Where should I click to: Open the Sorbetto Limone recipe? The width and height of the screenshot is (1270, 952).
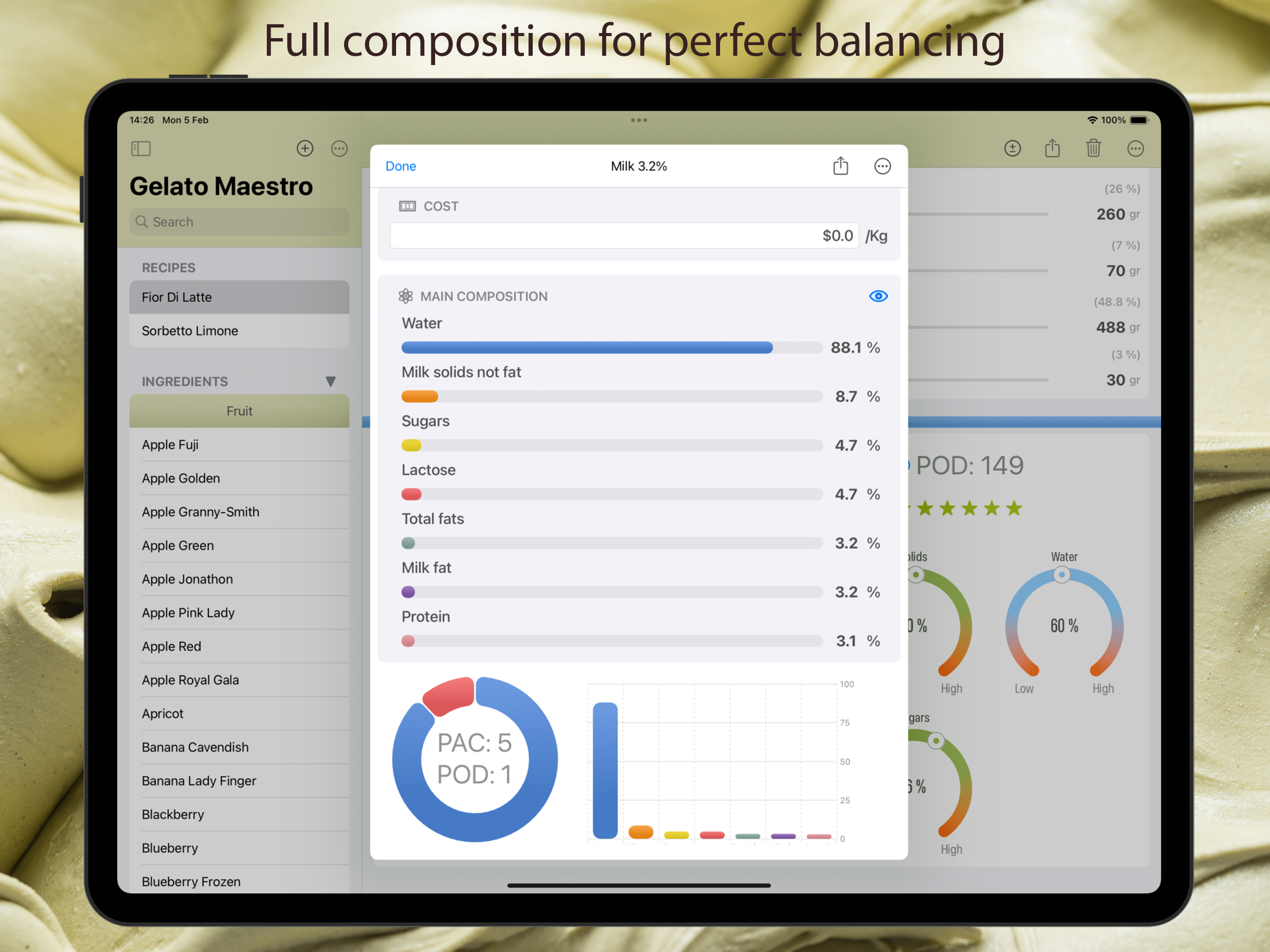pyautogui.click(x=239, y=331)
